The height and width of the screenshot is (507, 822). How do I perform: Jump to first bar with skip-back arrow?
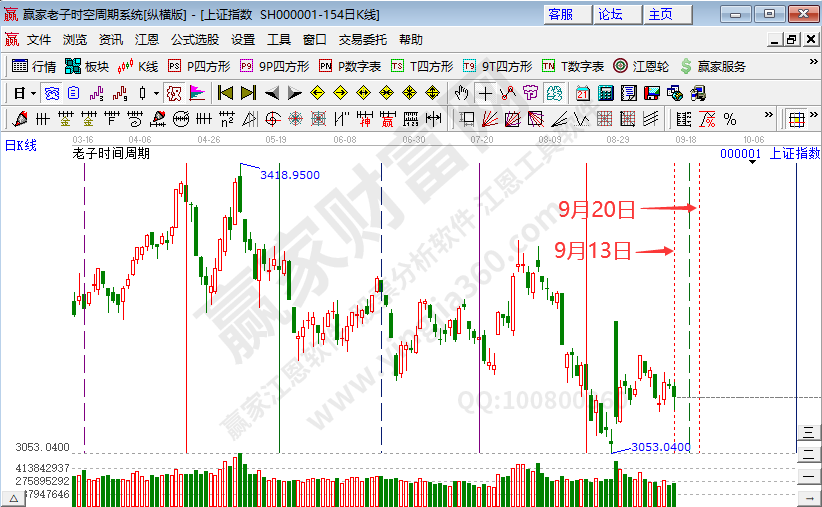(225, 93)
